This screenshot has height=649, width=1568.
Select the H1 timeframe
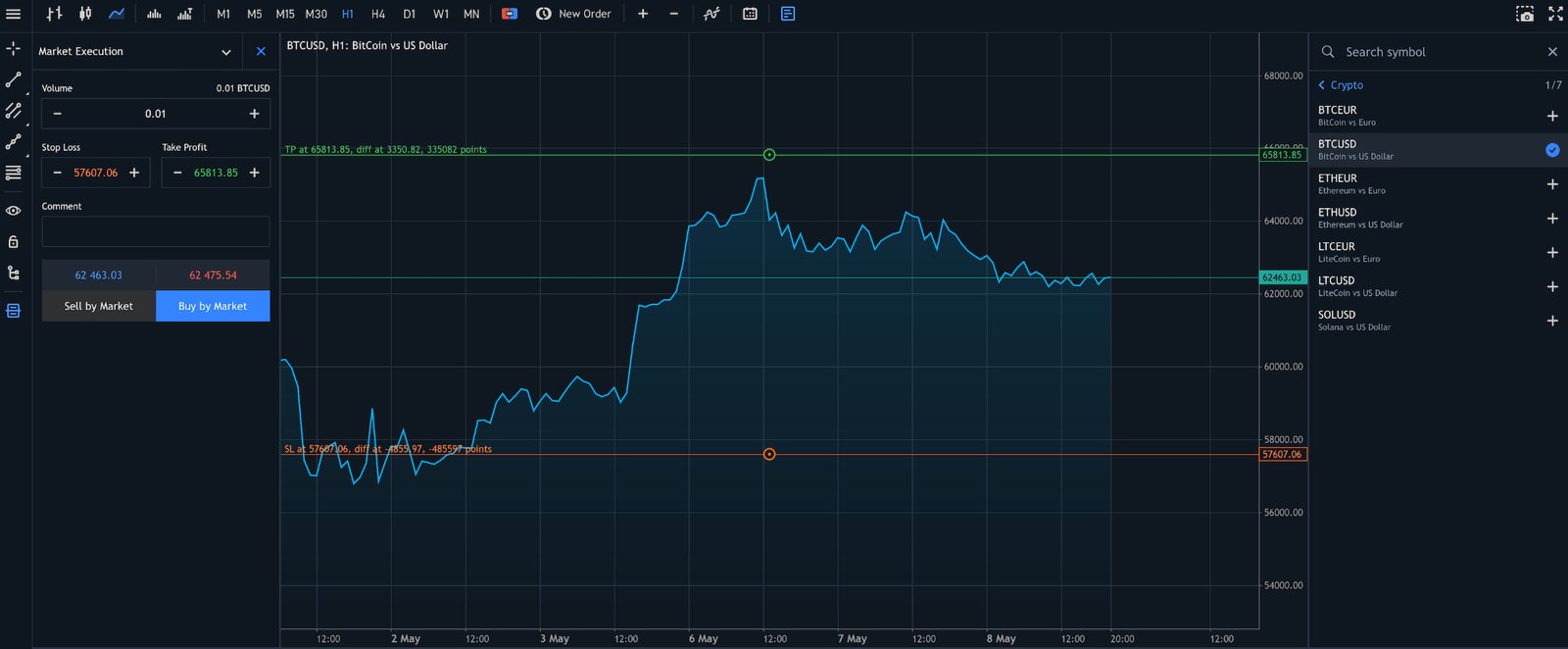(348, 14)
